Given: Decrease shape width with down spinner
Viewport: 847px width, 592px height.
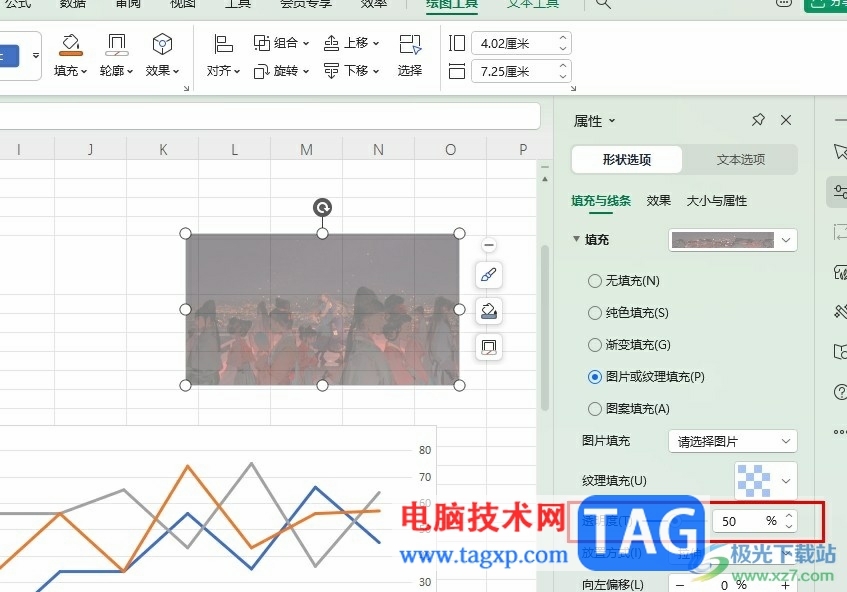Looking at the screenshot, I should tap(563, 77).
